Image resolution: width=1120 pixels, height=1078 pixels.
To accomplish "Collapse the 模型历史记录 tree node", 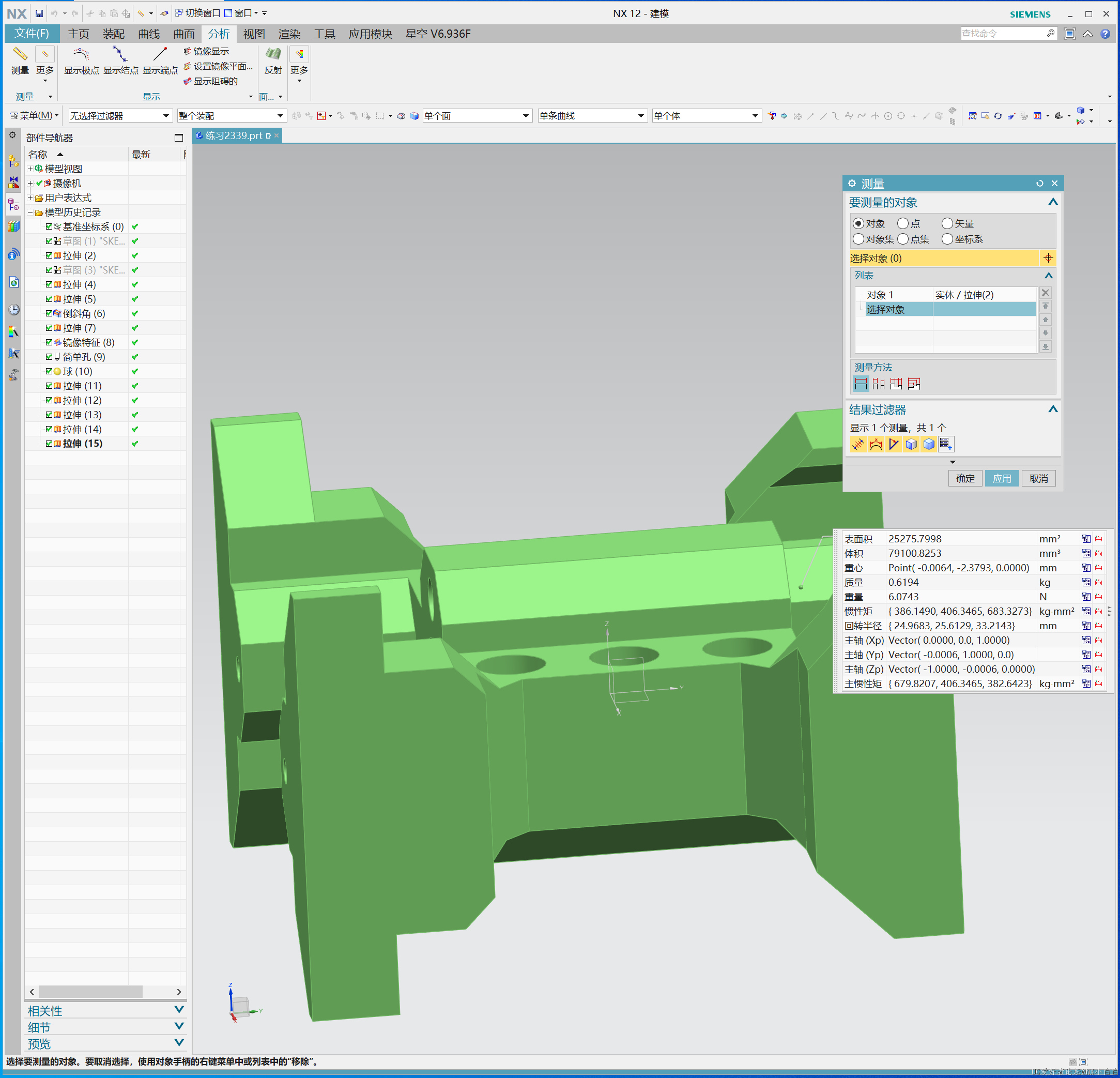I will pyautogui.click(x=30, y=212).
